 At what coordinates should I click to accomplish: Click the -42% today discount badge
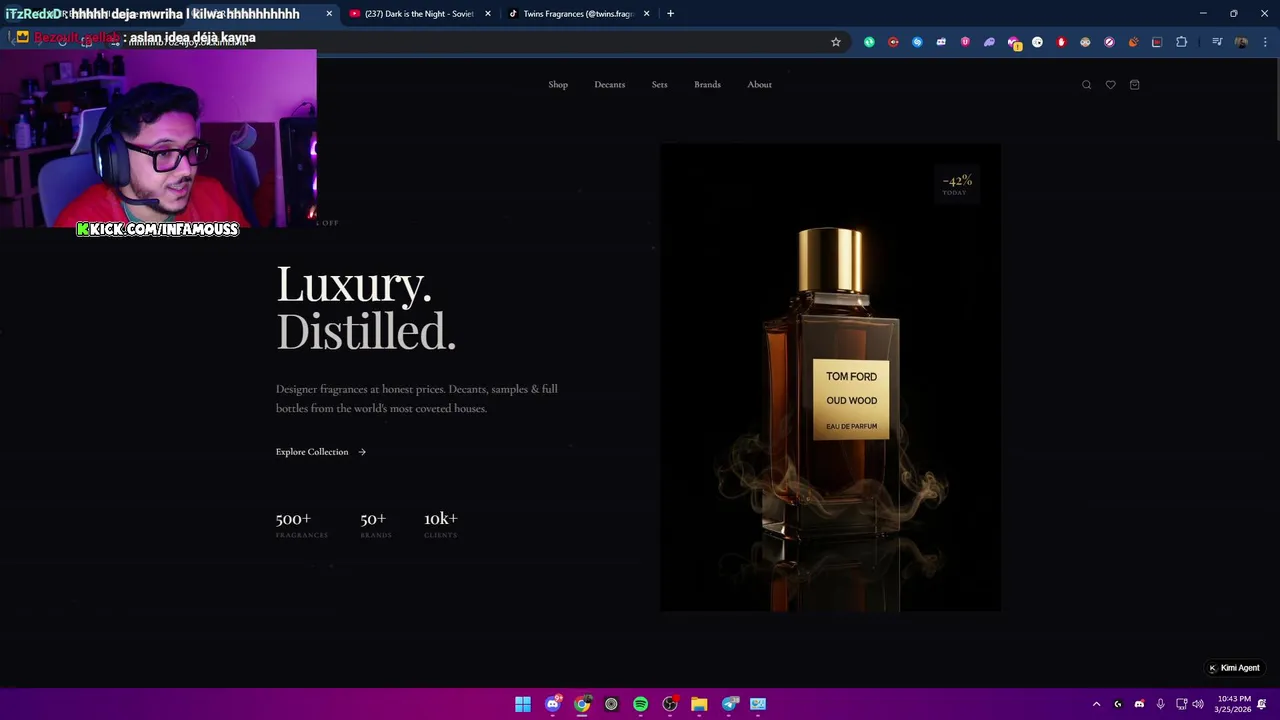[x=957, y=184]
